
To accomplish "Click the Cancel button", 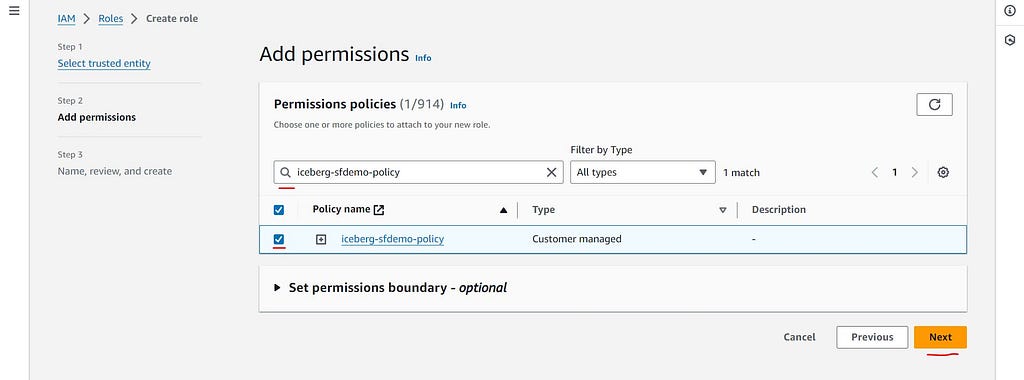I will (x=799, y=337).
